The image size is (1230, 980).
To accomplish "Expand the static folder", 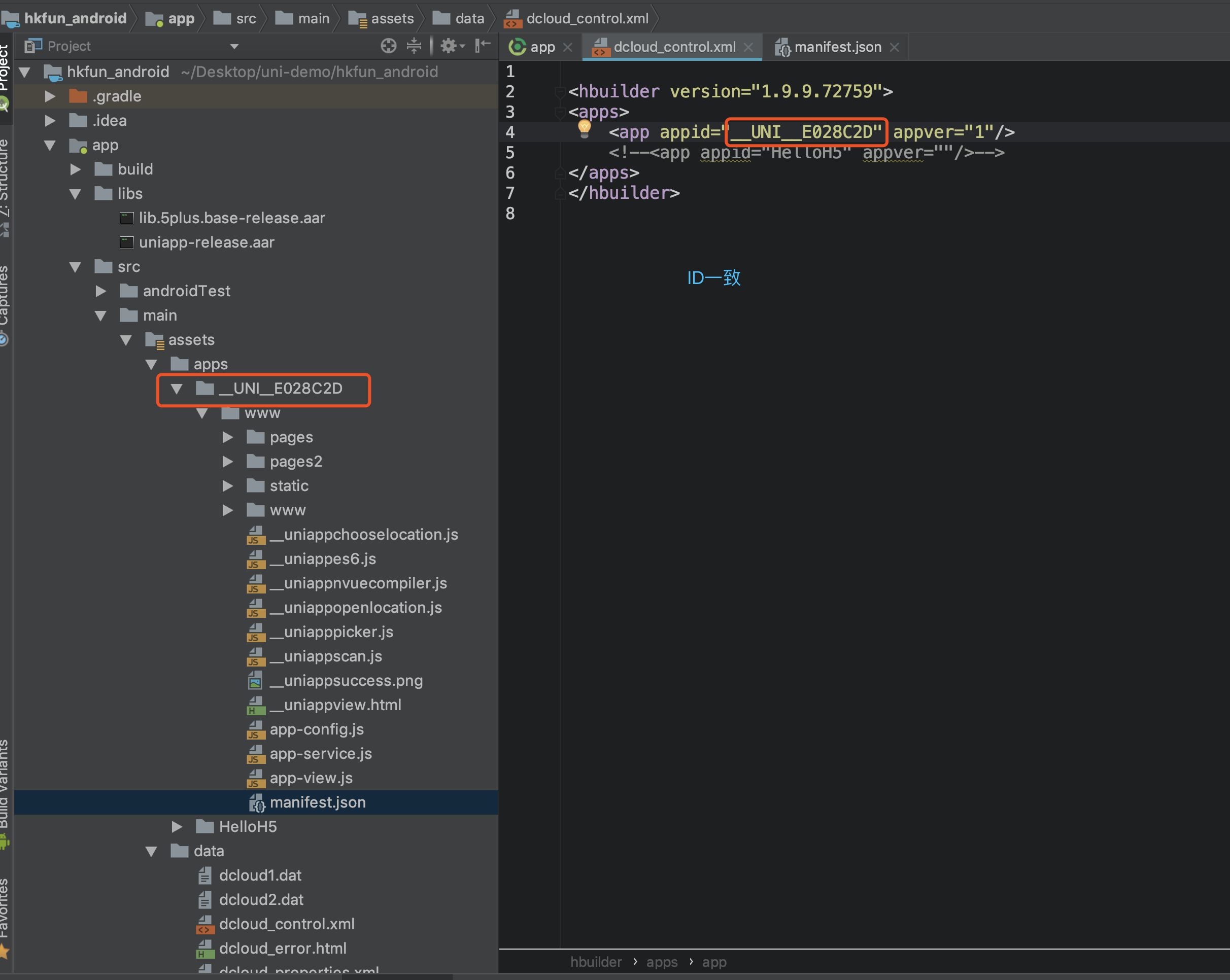I will point(227,486).
